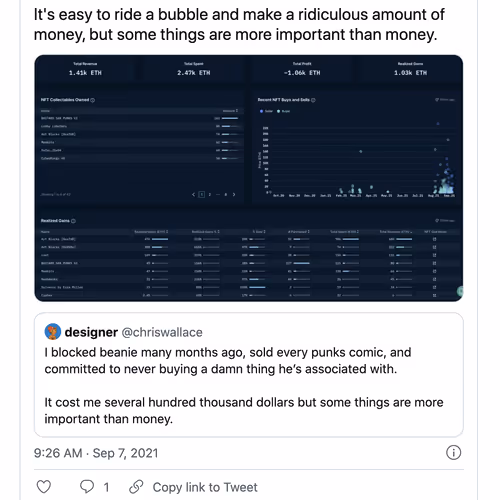Open the 9:26 AM Sep 7, 2021 timestamp
500x500 pixels.
point(96,453)
